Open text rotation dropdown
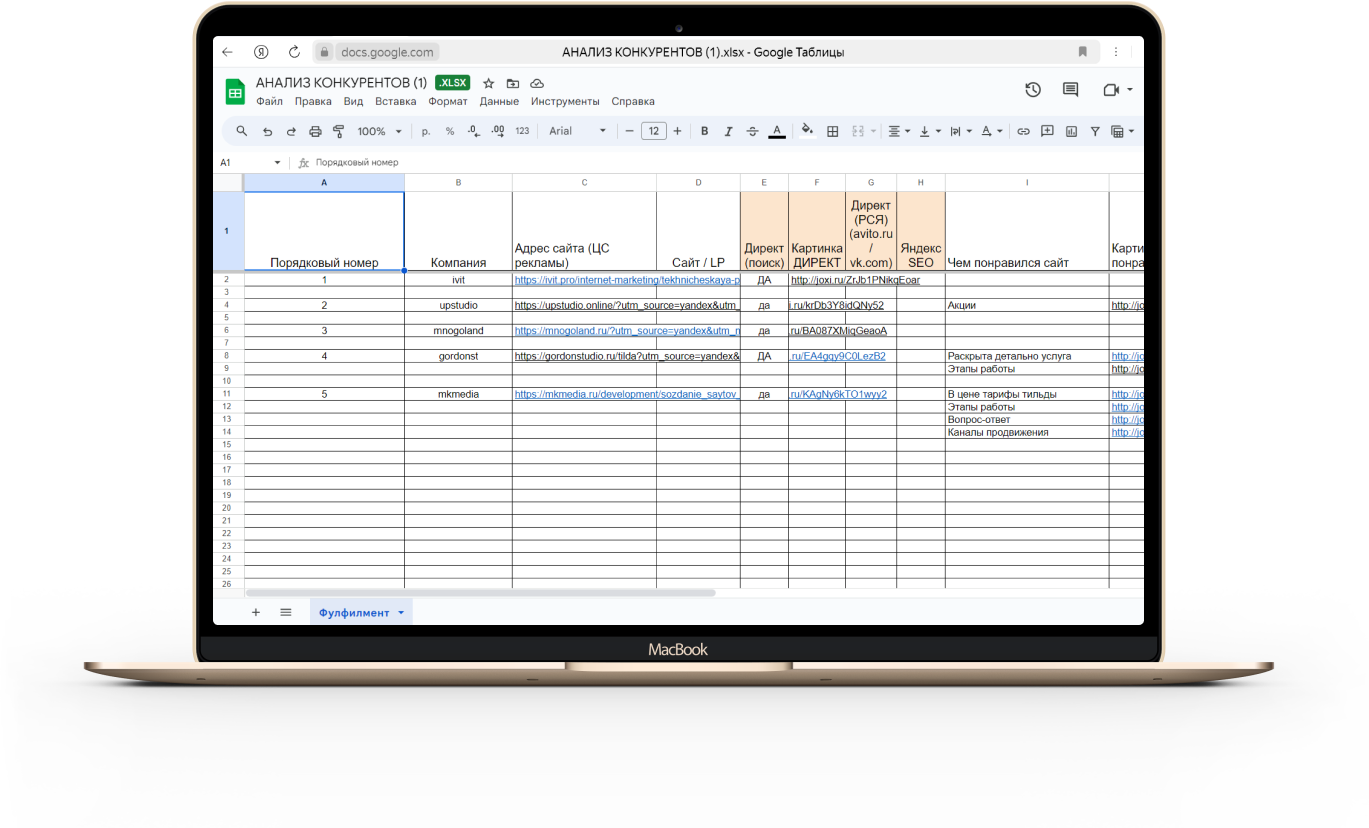Screen dimensions: 1369x828 [991, 131]
